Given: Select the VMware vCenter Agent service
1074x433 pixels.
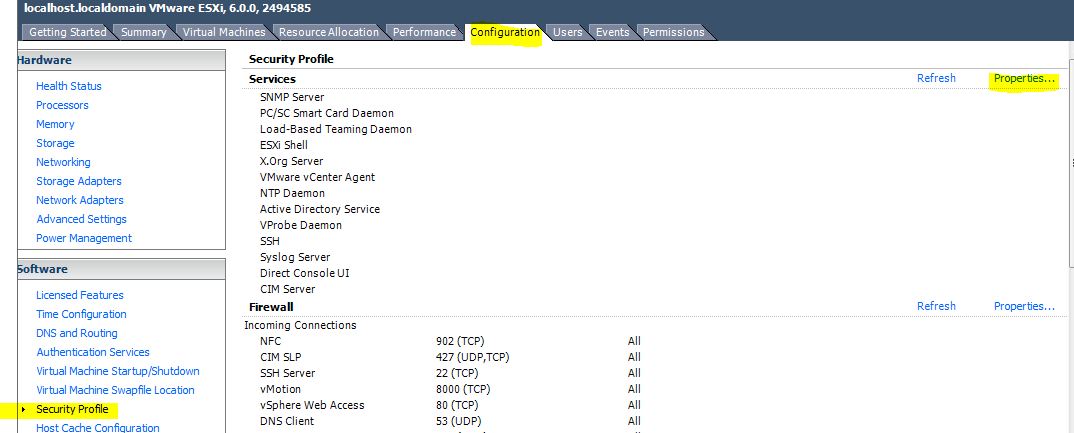Looking at the screenshot, I should pyautogui.click(x=317, y=177).
